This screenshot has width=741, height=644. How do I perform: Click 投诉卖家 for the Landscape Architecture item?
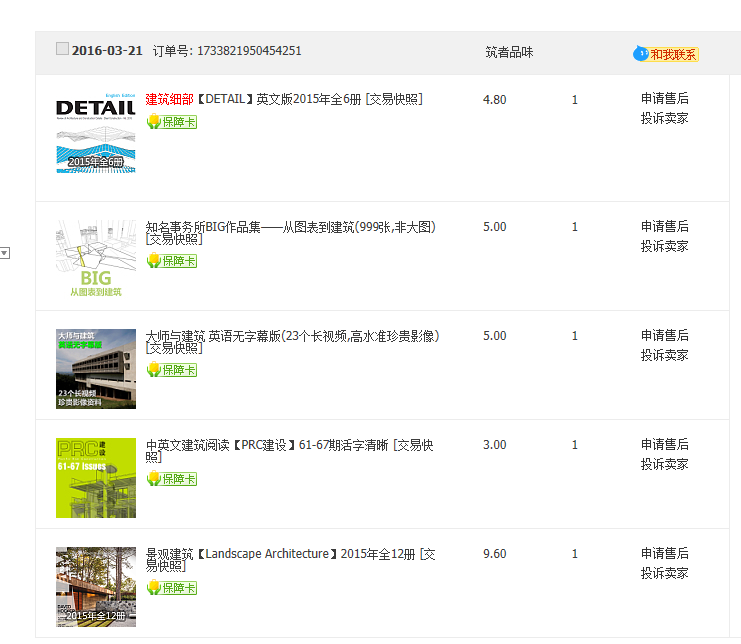pyautogui.click(x=664, y=574)
